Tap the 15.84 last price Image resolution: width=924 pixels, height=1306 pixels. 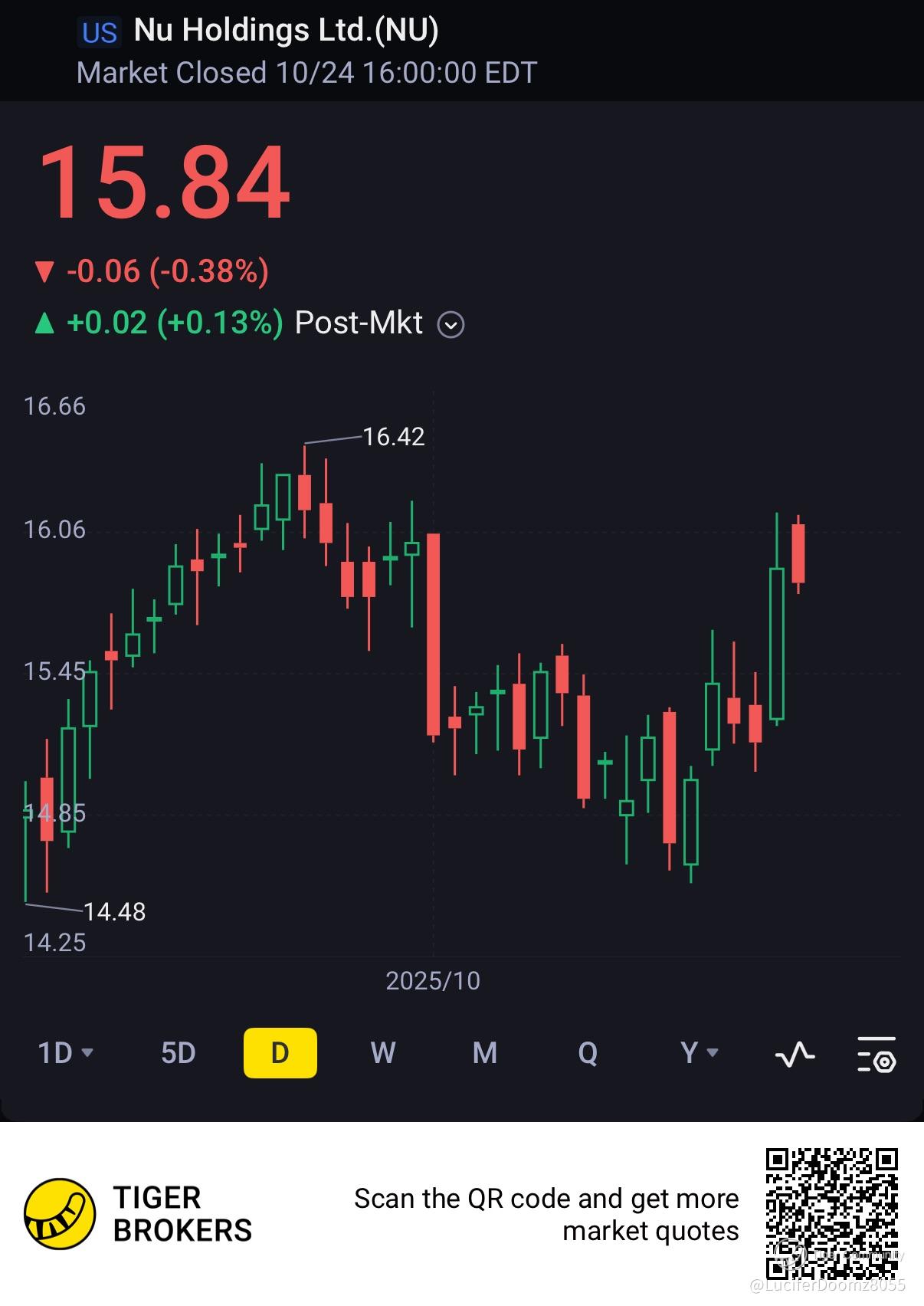click(163, 184)
